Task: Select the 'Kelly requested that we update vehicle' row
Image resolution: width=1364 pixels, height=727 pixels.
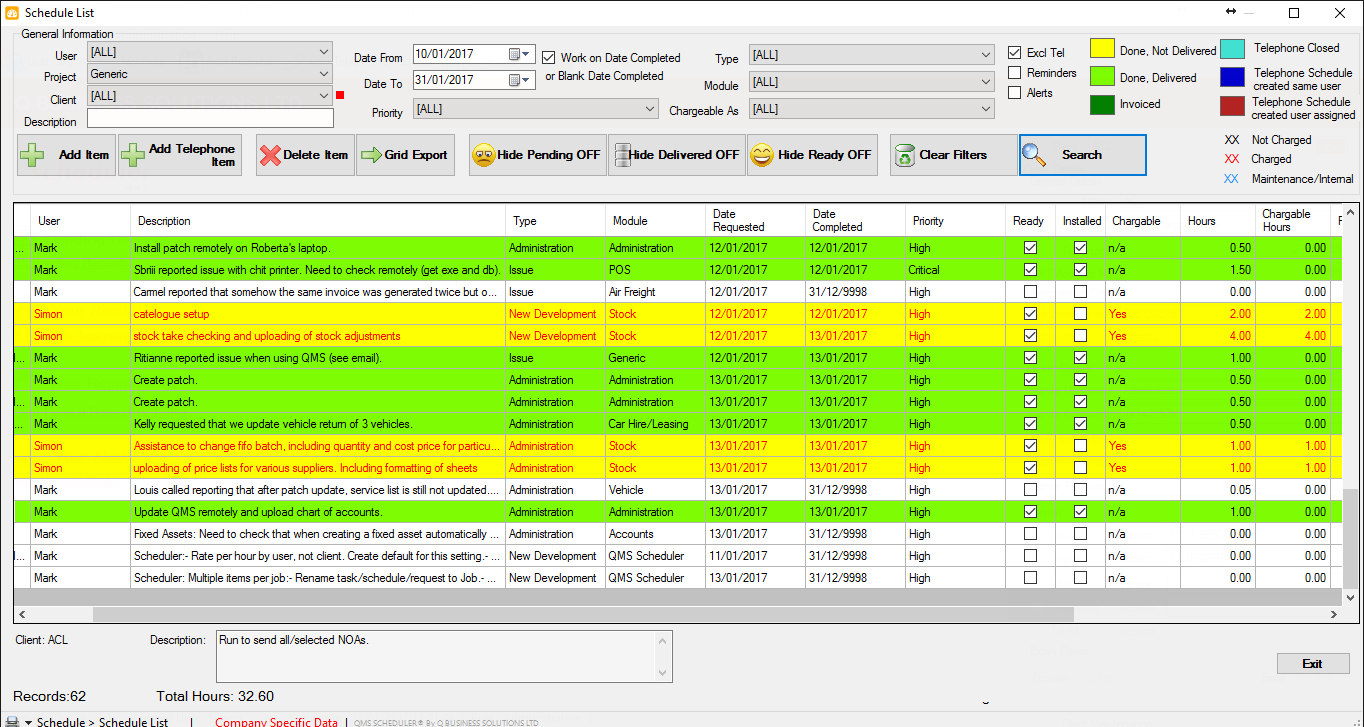Action: pyautogui.click(x=678, y=424)
